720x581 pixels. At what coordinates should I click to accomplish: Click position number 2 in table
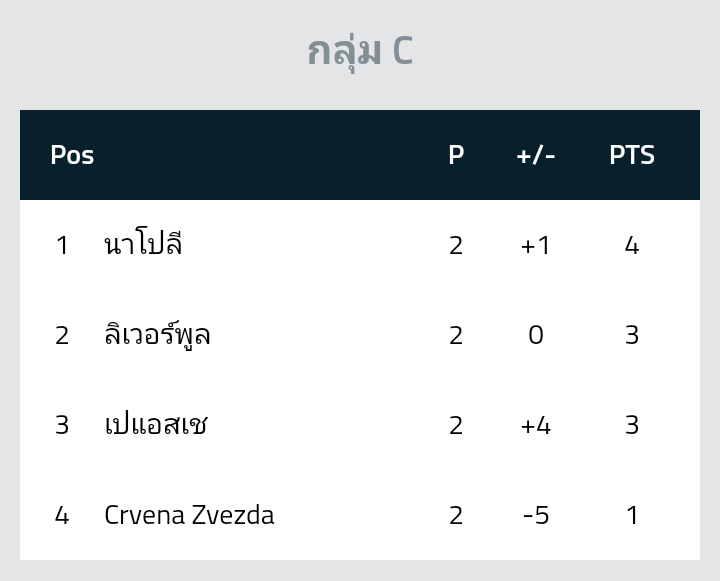point(62,335)
